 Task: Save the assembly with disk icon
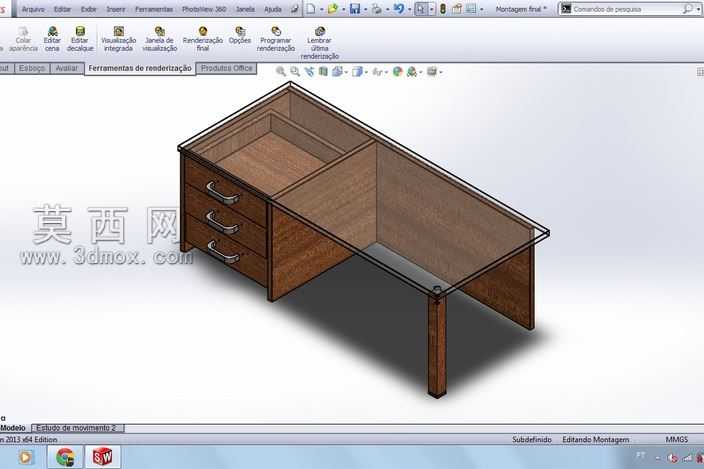click(355, 9)
